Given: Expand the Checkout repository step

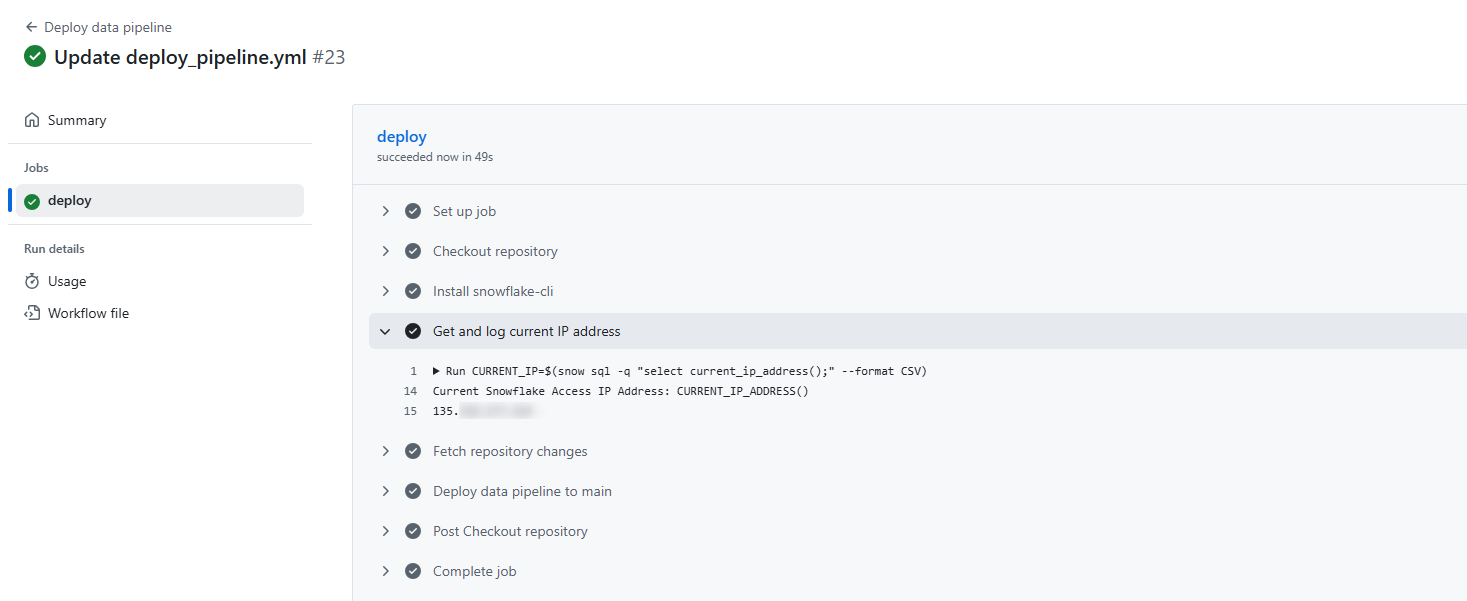Looking at the screenshot, I should (386, 251).
